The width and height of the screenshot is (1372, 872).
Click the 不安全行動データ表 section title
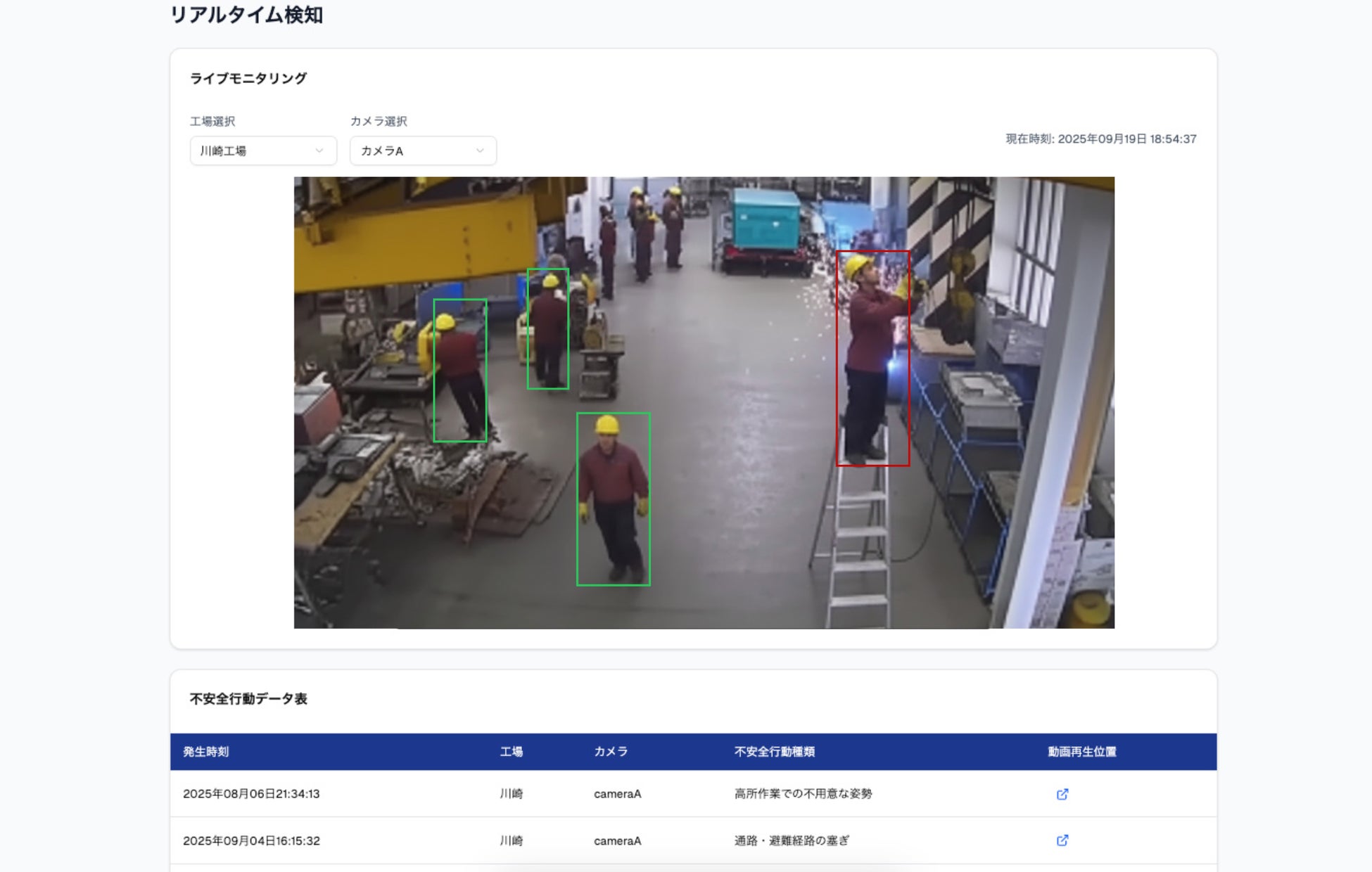click(x=248, y=698)
